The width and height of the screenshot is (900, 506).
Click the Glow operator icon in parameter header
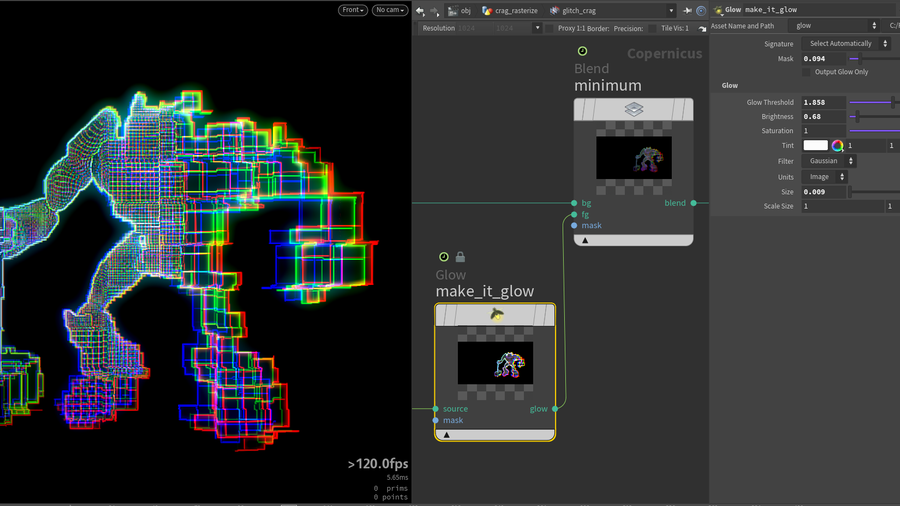718,10
